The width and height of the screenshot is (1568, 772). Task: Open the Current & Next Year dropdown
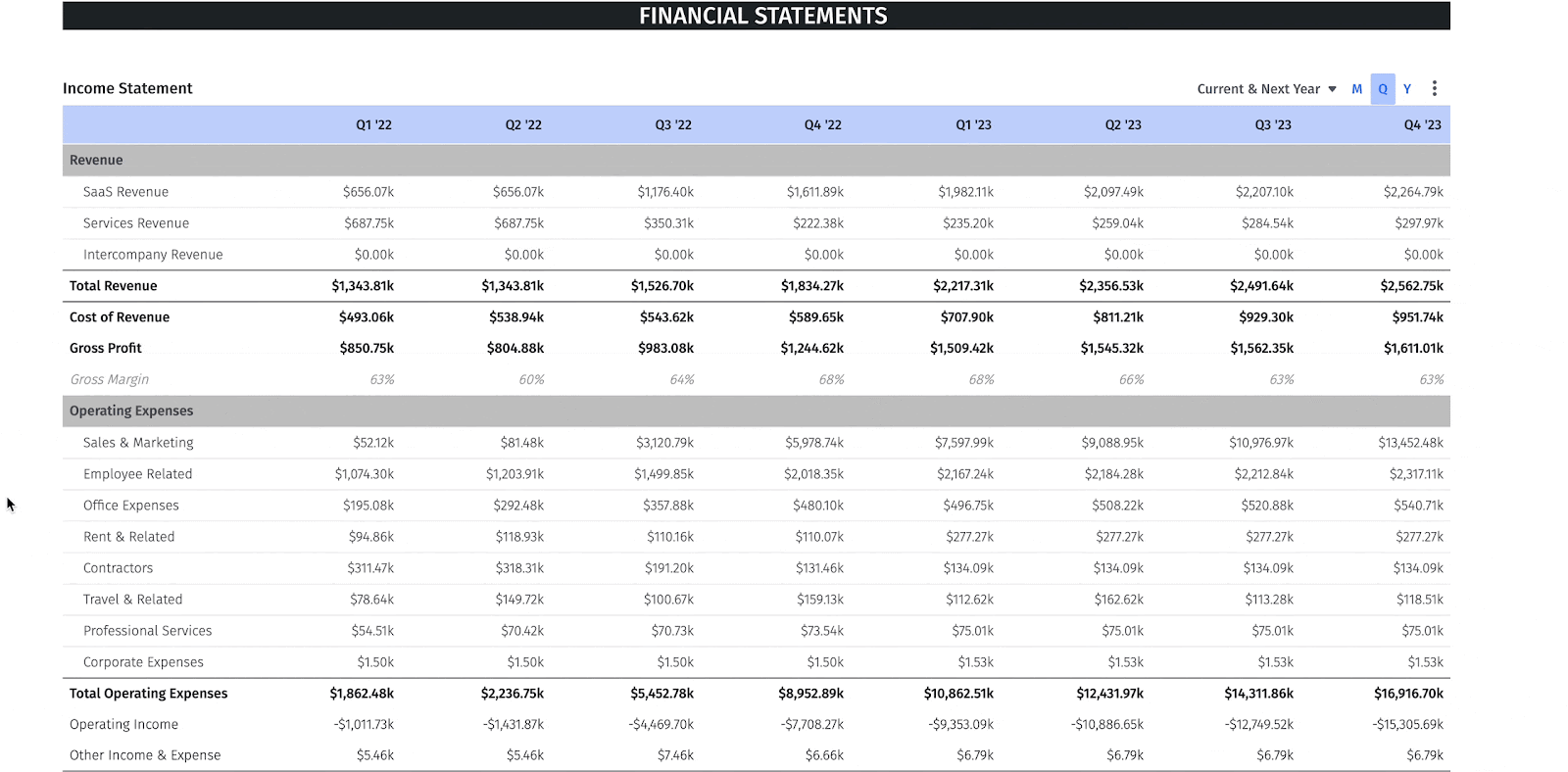(x=1266, y=89)
